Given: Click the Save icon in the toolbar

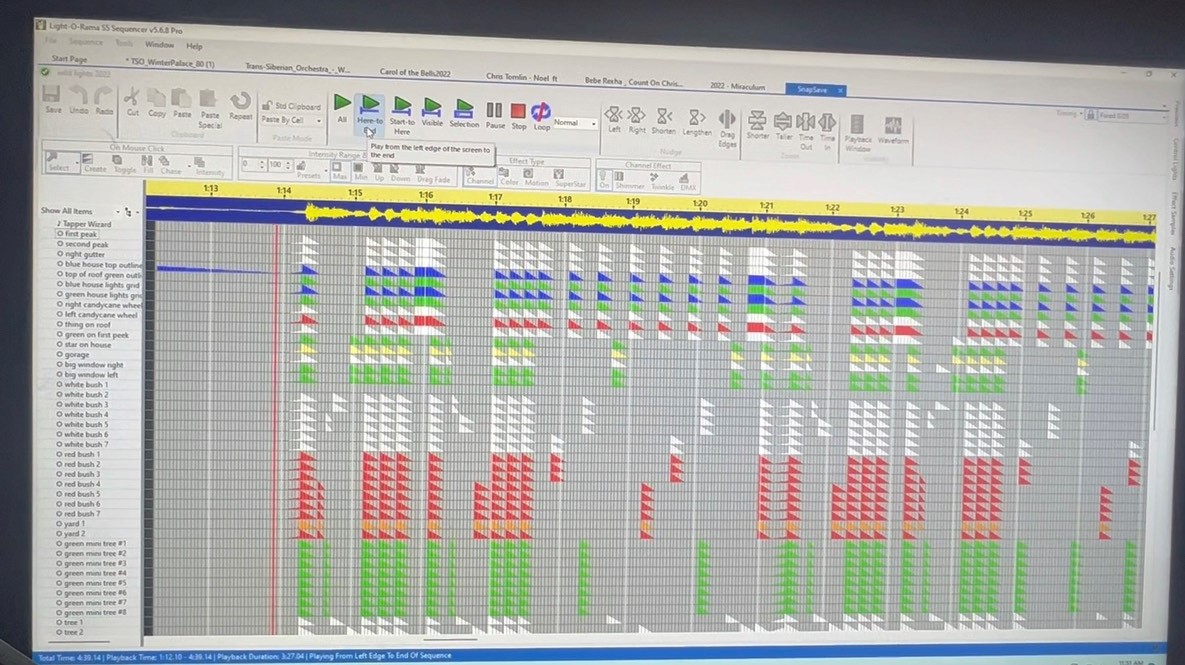Looking at the screenshot, I should [x=52, y=99].
